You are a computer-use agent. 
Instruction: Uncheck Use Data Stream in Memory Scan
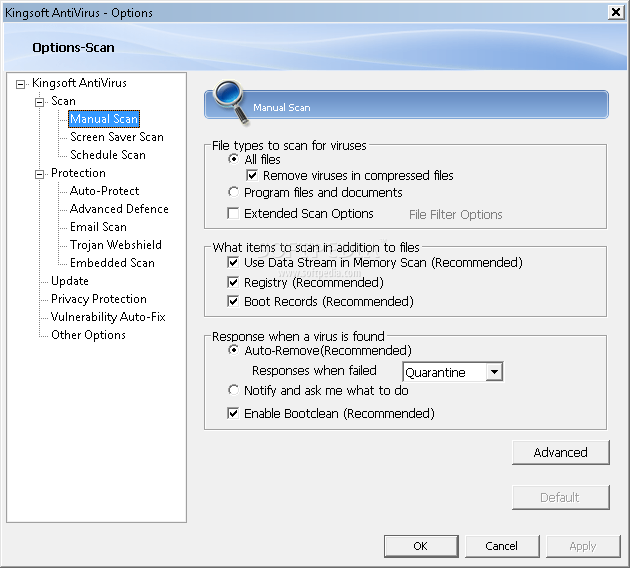coord(233,262)
